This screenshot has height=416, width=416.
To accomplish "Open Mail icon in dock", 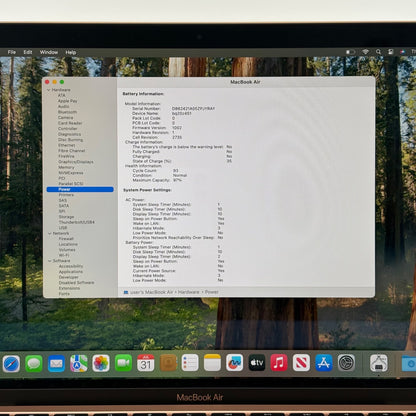I will coord(56,363).
